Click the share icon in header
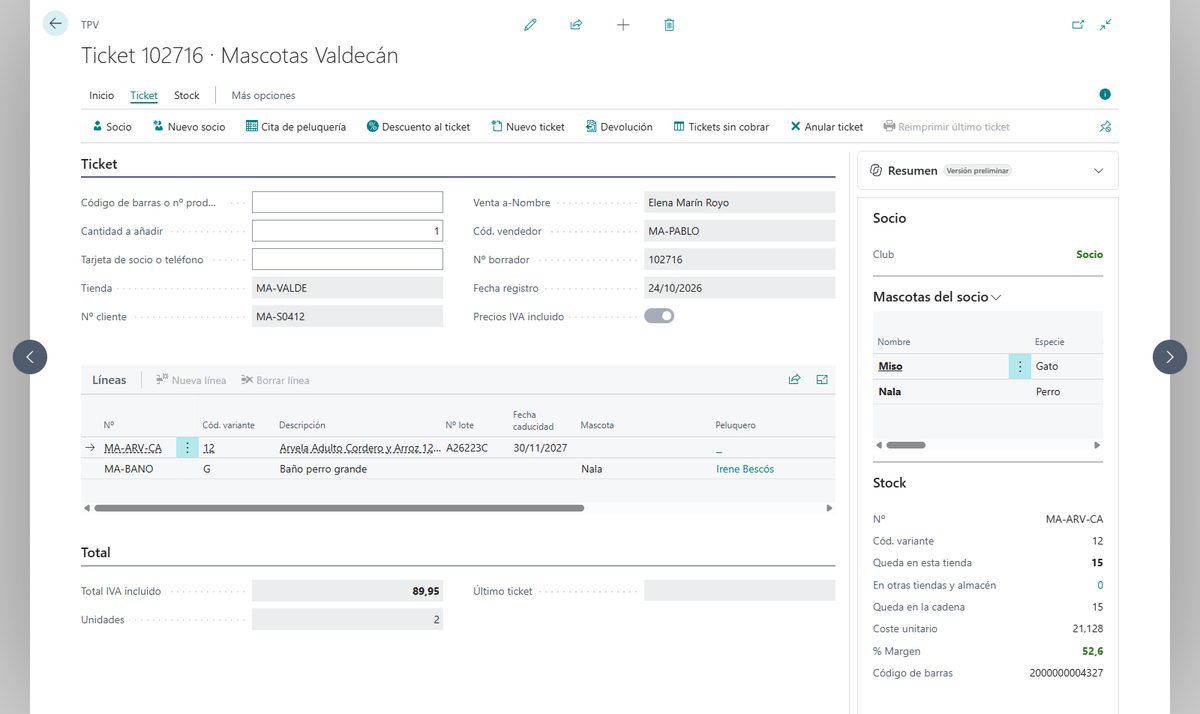The width and height of the screenshot is (1200, 714). point(576,25)
